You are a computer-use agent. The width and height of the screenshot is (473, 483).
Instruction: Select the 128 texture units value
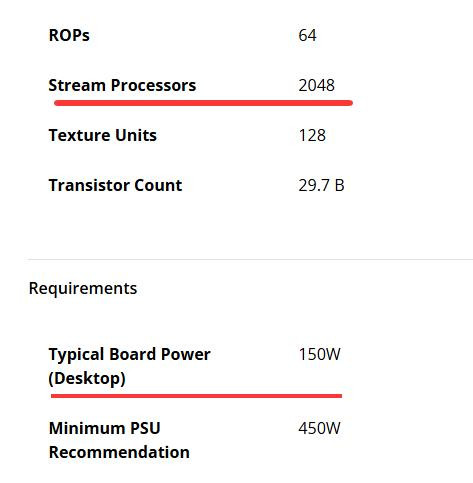click(312, 135)
